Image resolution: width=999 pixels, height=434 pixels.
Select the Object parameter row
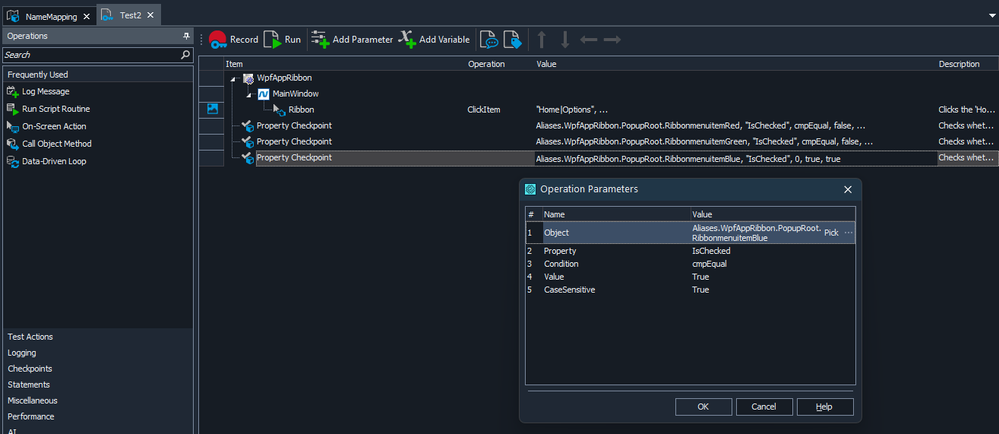point(690,233)
